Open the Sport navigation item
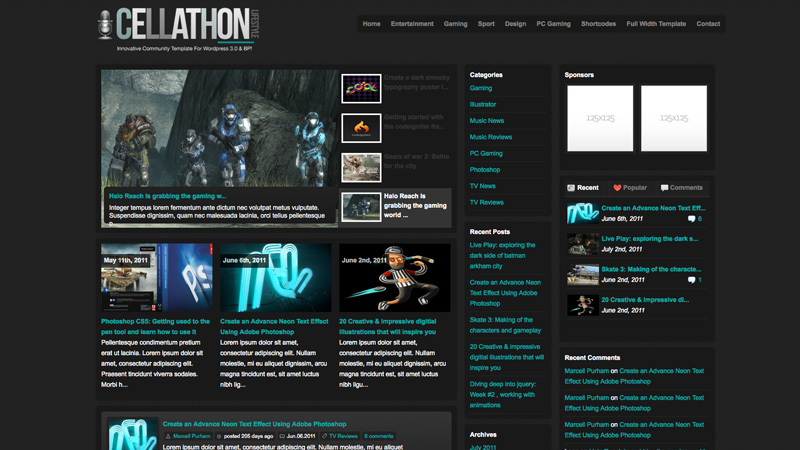The height and width of the screenshot is (450, 800). click(x=486, y=23)
